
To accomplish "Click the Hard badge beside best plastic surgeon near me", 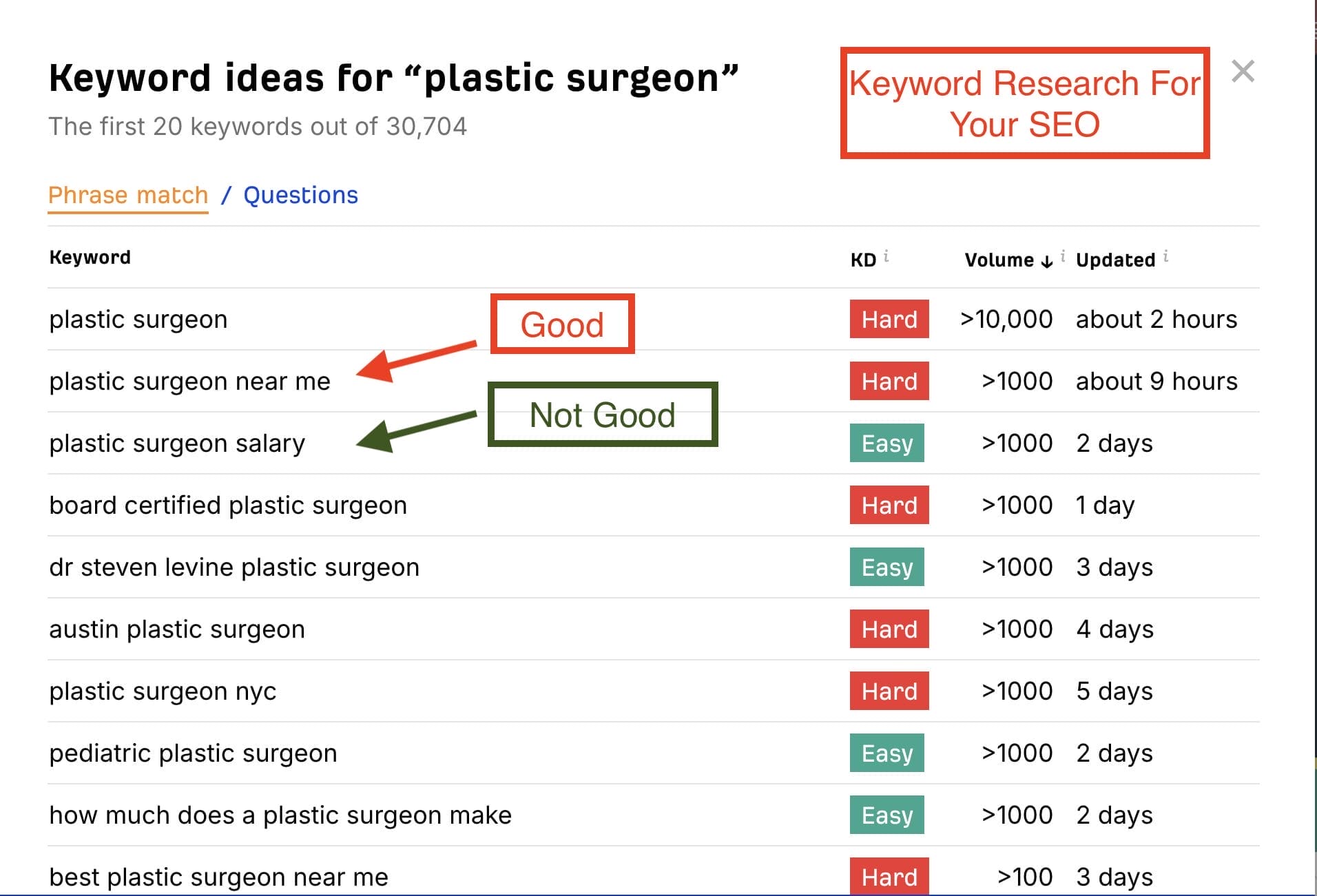I will tap(889, 876).
